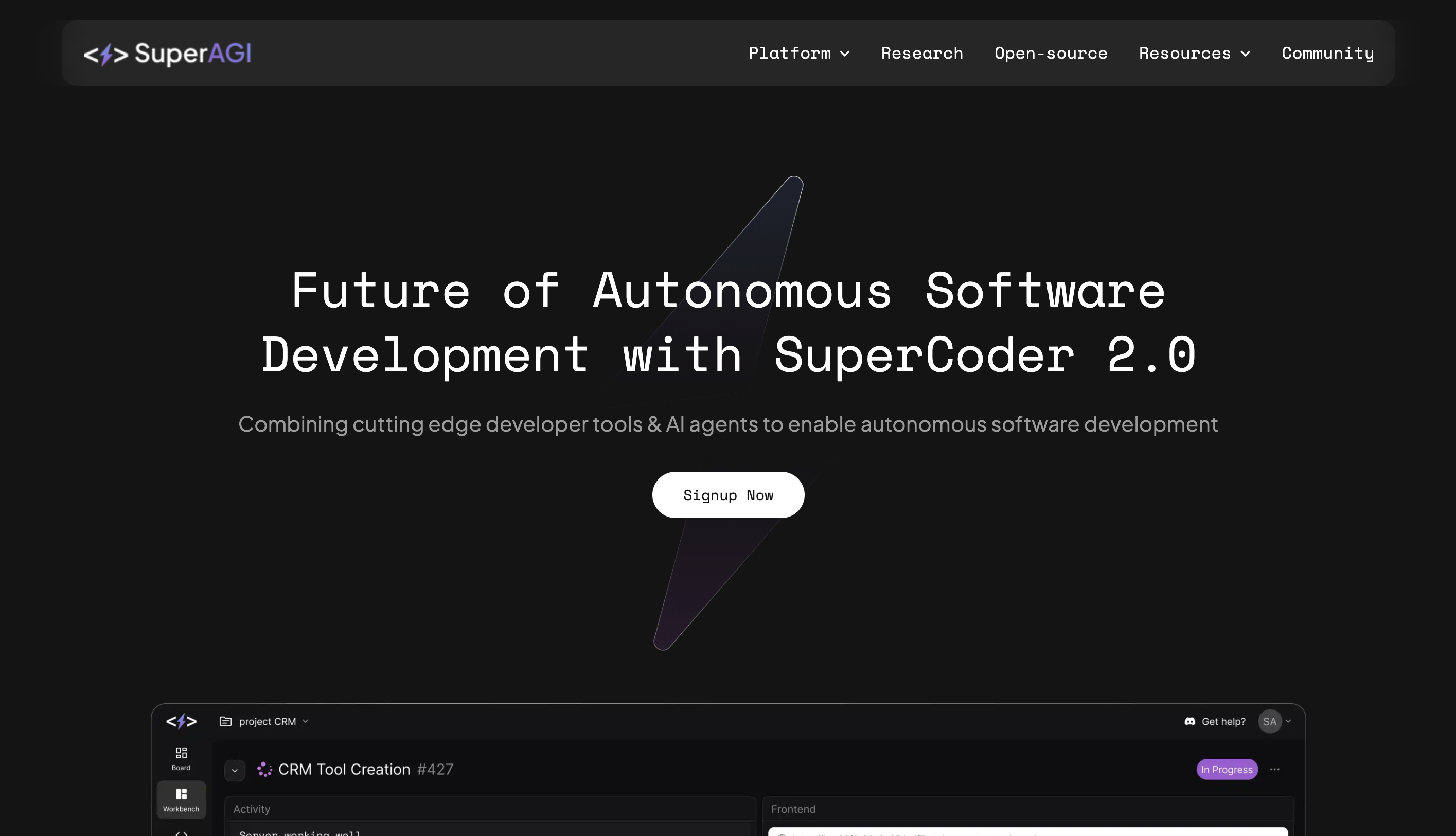Image resolution: width=1456 pixels, height=836 pixels.
Task: Click the Signup Now button
Action: 727,495
